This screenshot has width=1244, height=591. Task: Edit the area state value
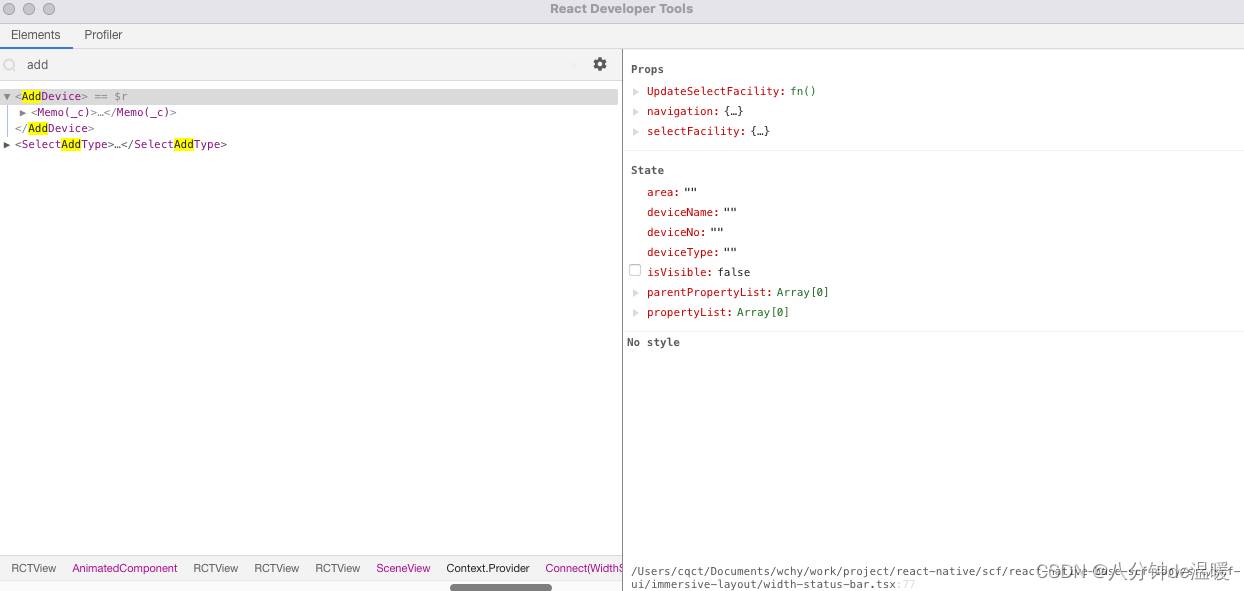(x=690, y=192)
